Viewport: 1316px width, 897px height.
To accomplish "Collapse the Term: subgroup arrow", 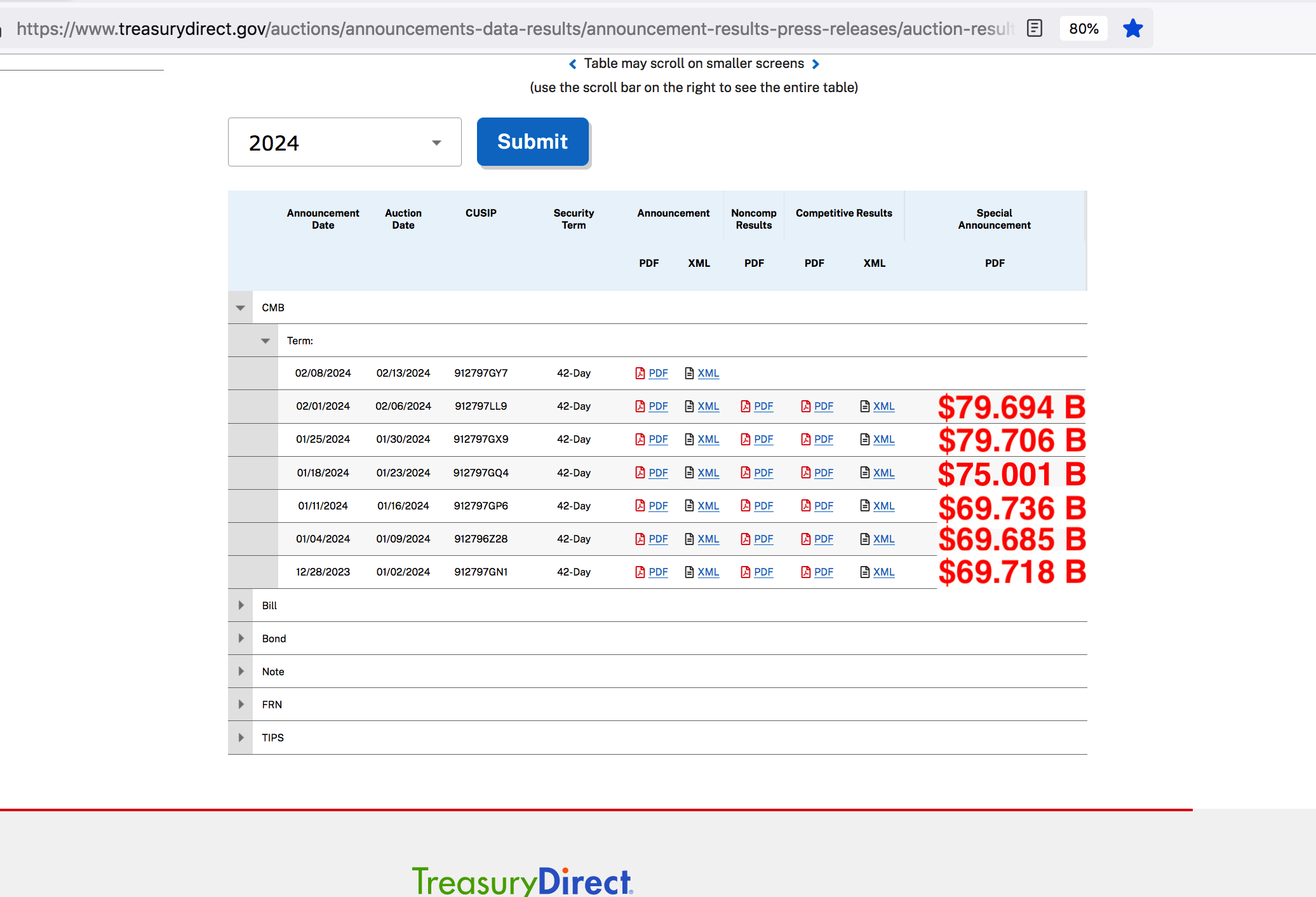I will coord(265,341).
